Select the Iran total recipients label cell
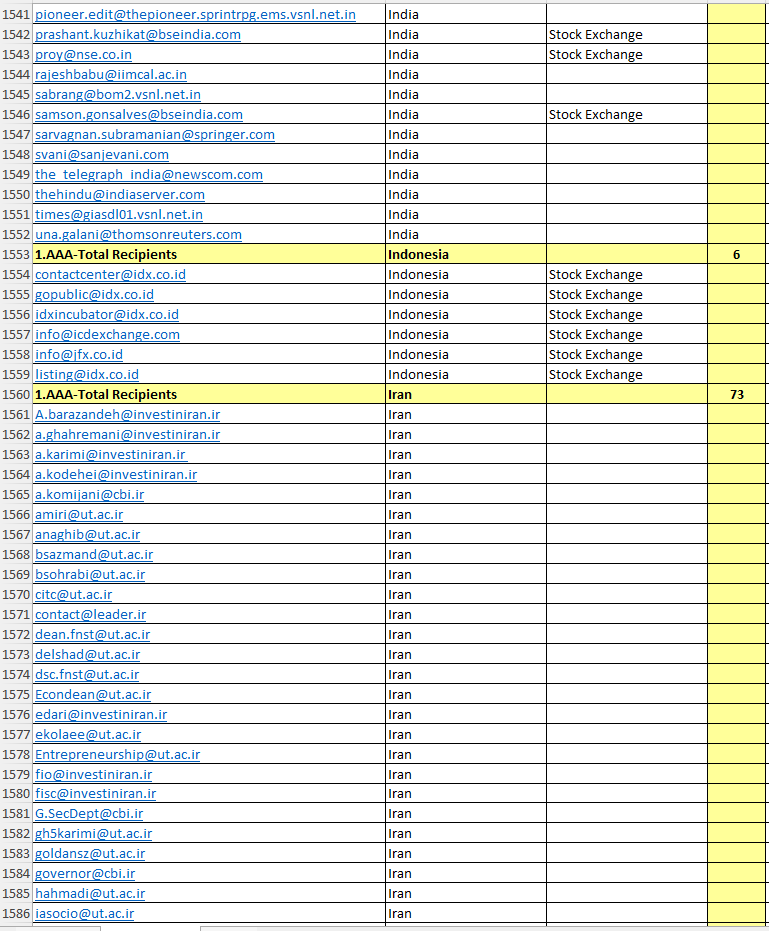The height and width of the screenshot is (931, 769). tap(209, 394)
